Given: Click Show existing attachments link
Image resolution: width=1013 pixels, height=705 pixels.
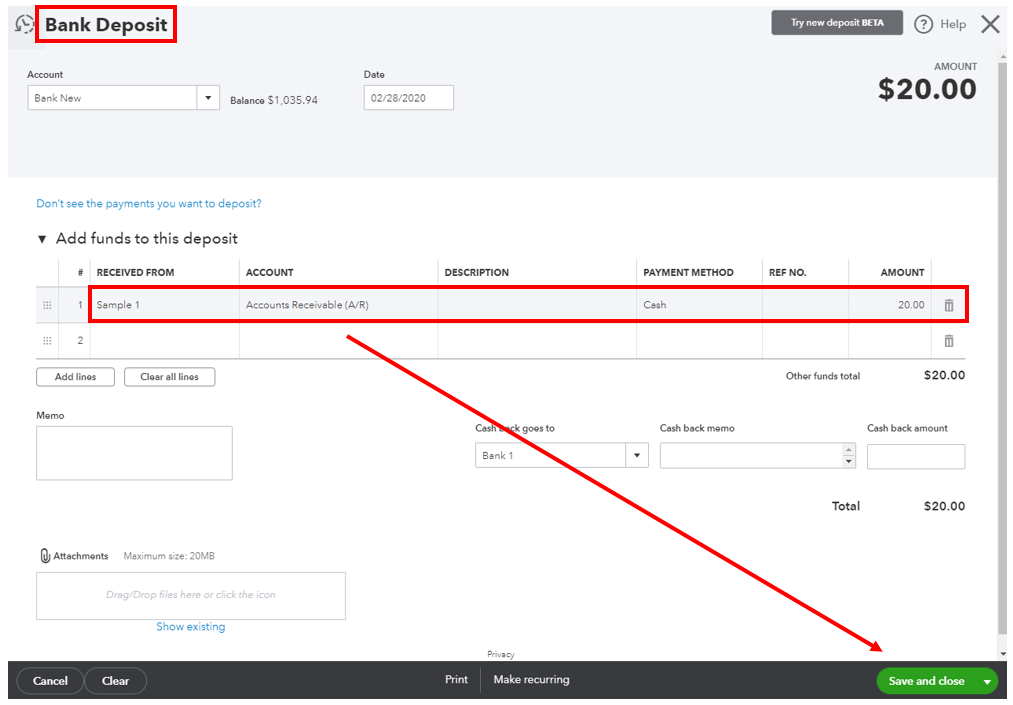Looking at the screenshot, I should tap(190, 625).
